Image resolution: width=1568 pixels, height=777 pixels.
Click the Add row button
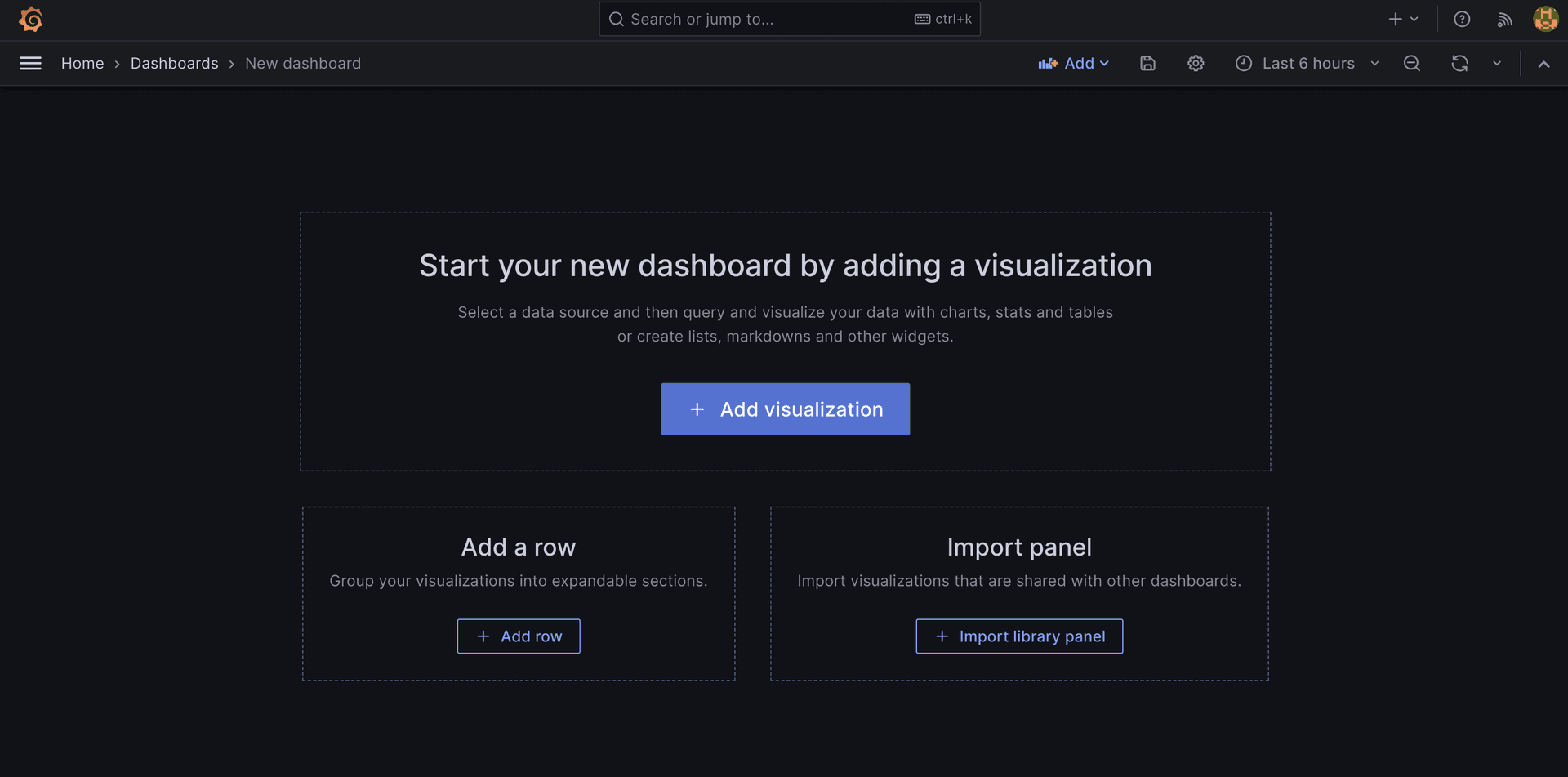(x=519, y=636)
